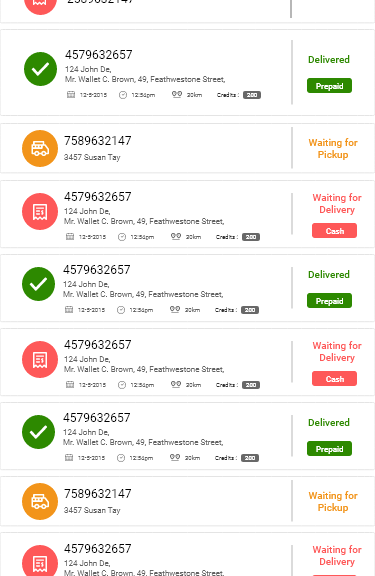The height and width of the screenshot is (576, 375).
Task: Click the credits 200 badge in the topmost delivered order
Action: [252, 95]
